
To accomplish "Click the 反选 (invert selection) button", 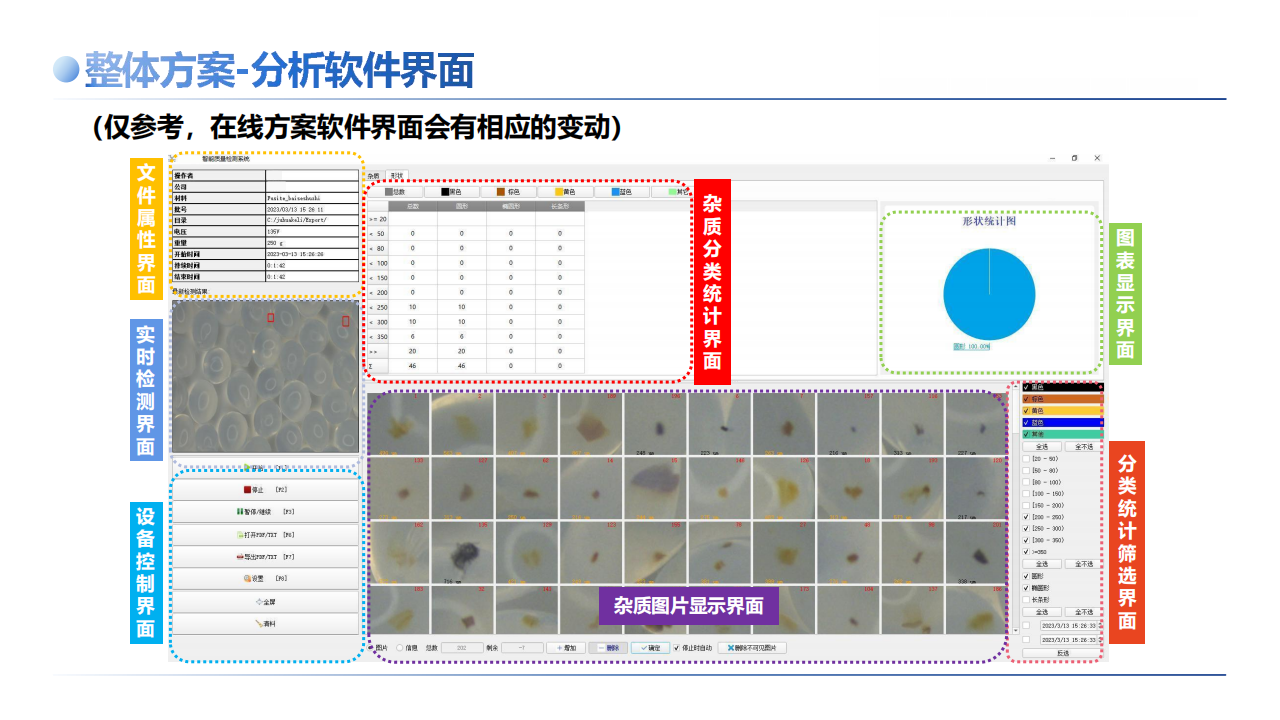I will click(1062, 653).
